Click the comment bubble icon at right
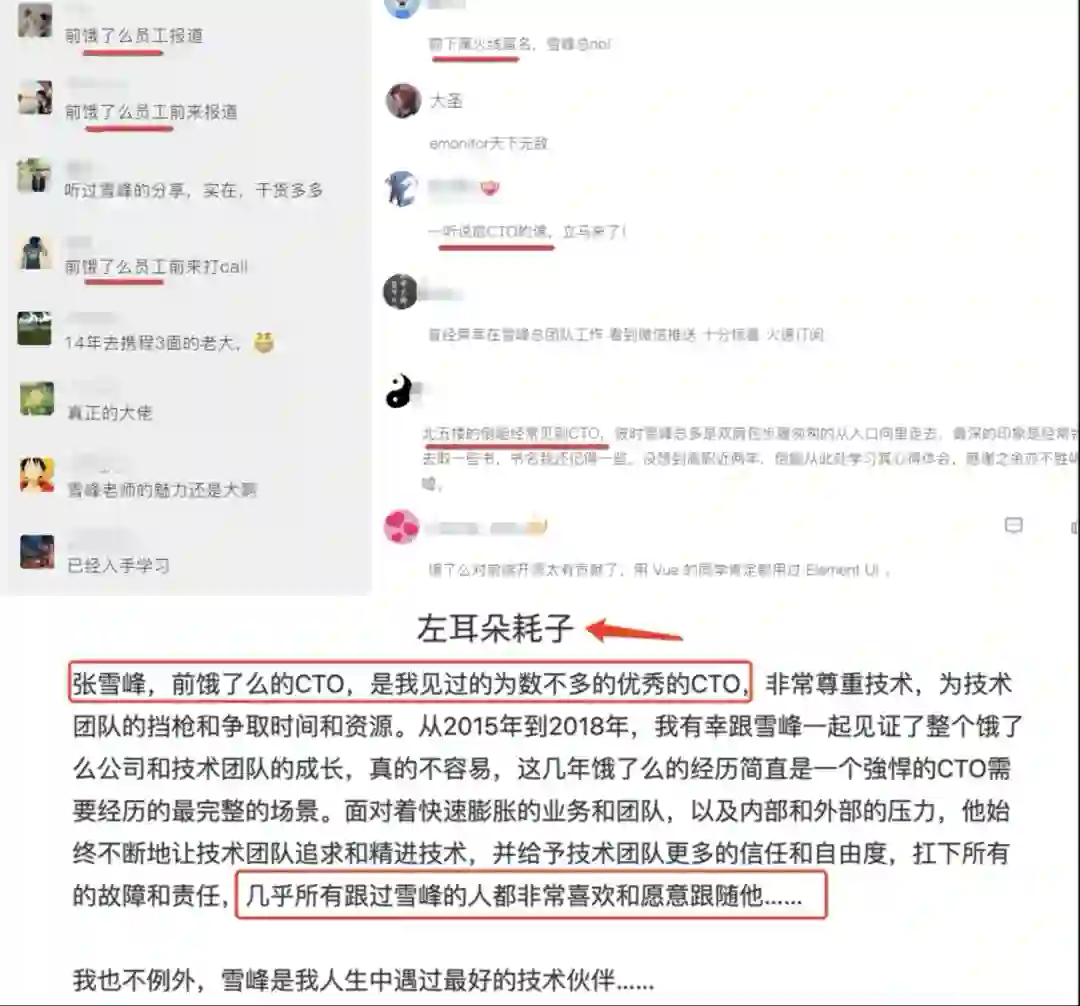The height and width of the screenshot is (1006, 1080). 1013,525
